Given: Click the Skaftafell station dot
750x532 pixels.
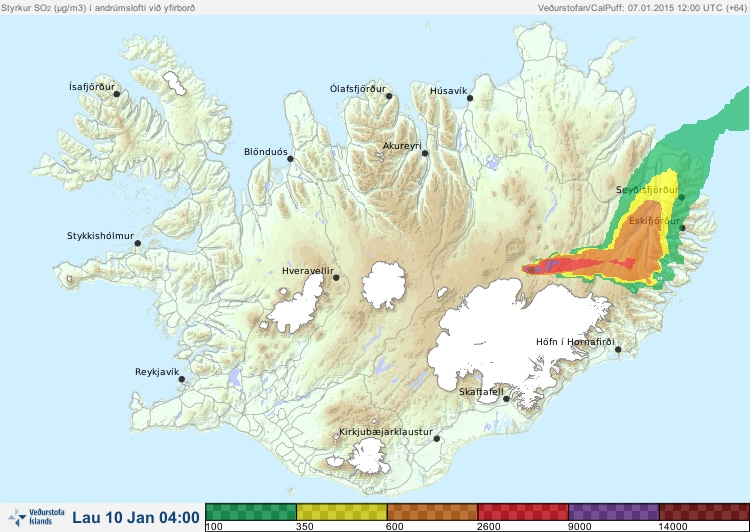Looking at the screenshot, I should (506, 399).
